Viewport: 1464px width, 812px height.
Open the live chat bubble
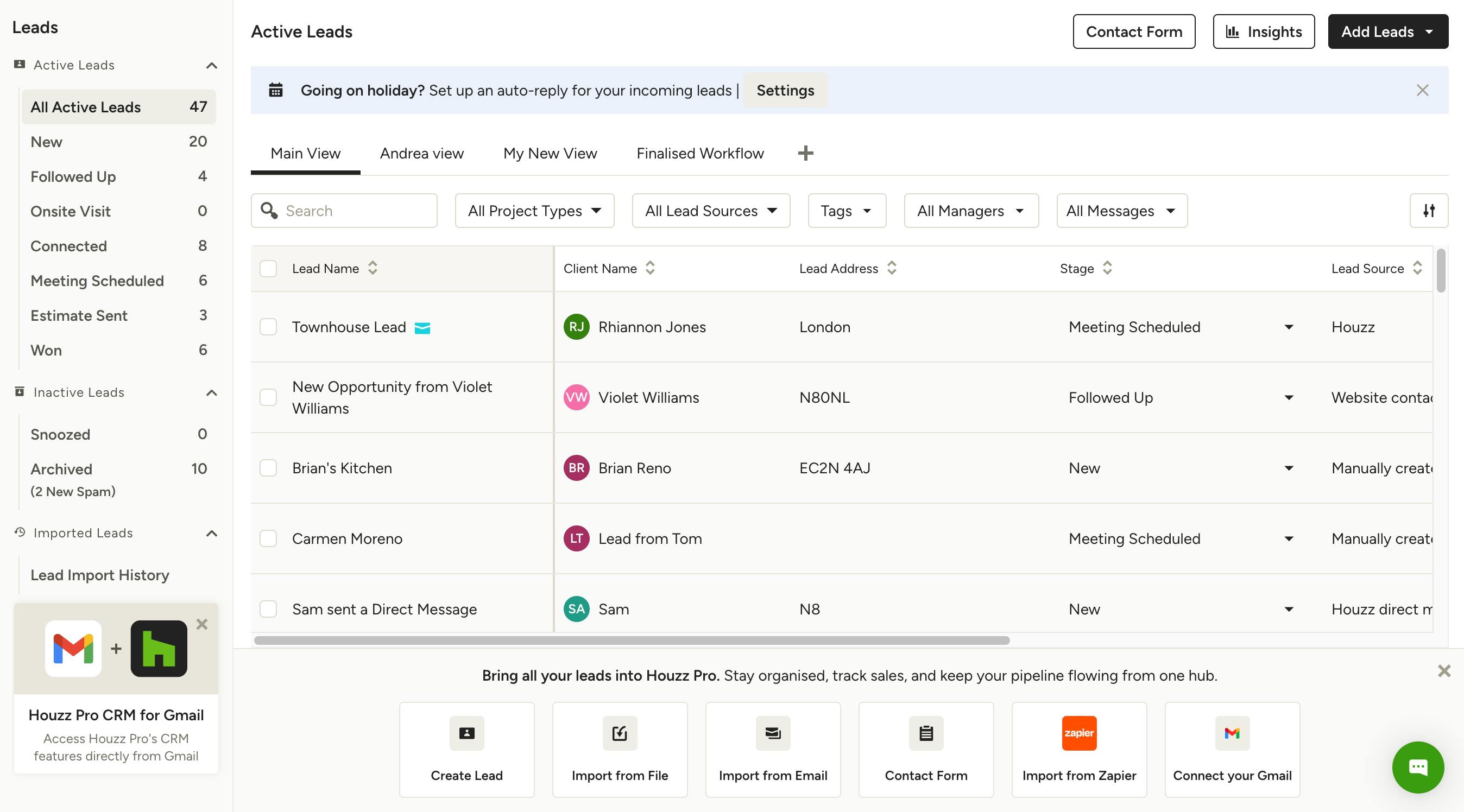pos(1418,767)
